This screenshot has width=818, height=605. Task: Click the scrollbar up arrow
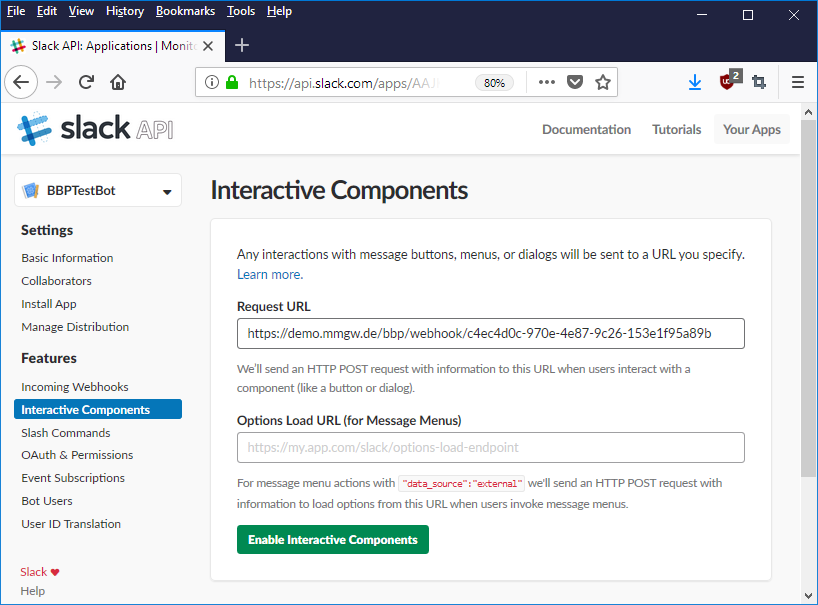coord(808,112)
